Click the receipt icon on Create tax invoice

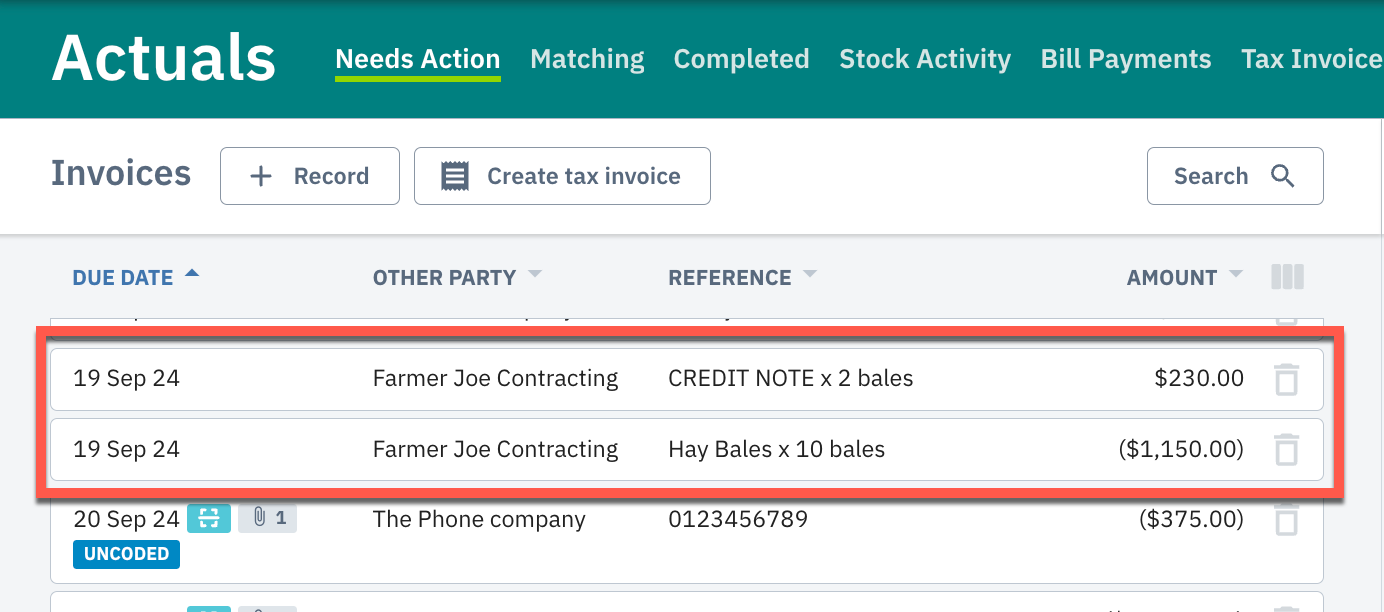[x=455, y=177]
